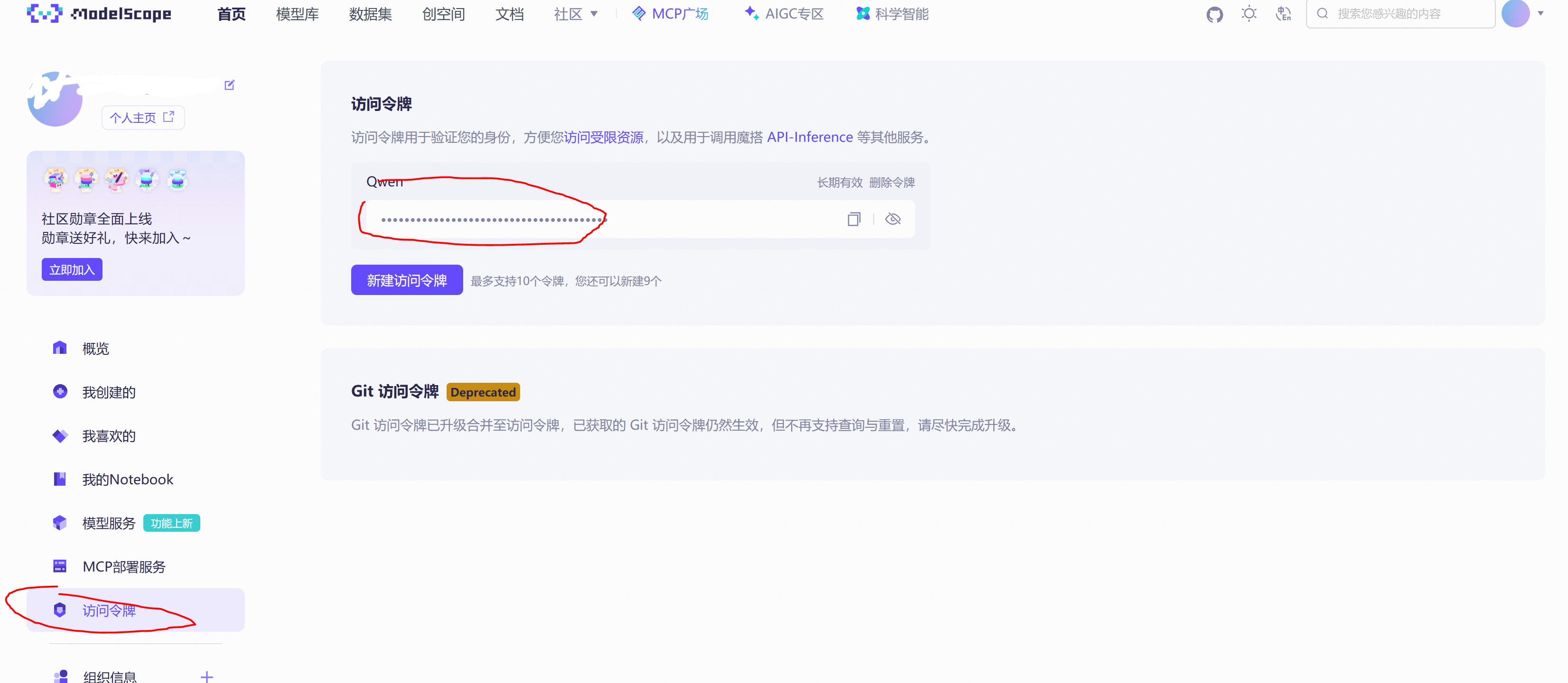Expand the 社区 dropdown menu
This screenshot has height=683, width=1568.
coord(575,14)
